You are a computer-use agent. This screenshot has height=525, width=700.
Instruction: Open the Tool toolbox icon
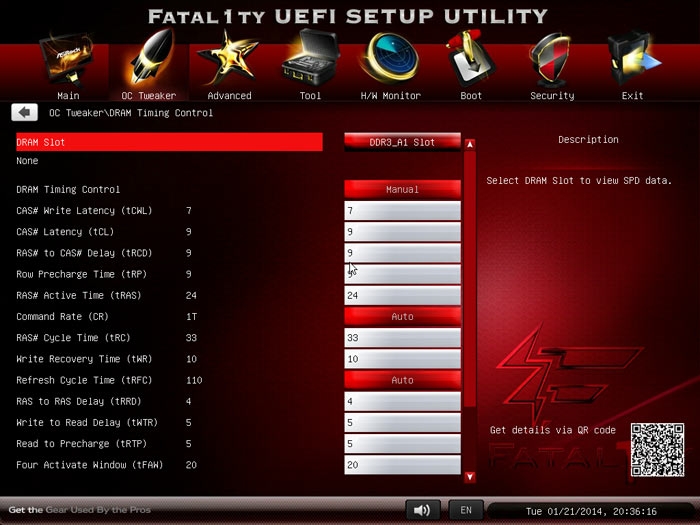[x=310, y=58]
